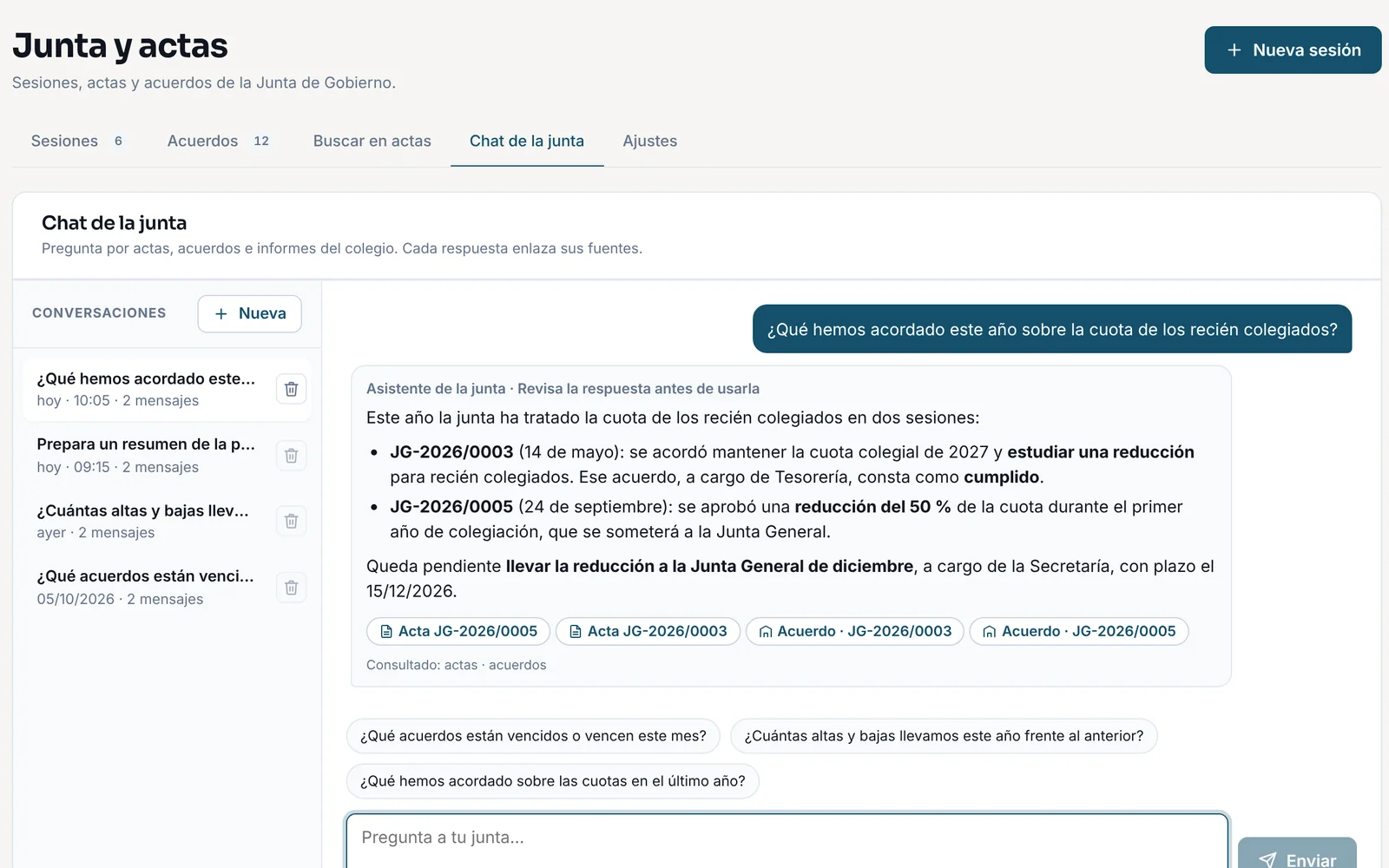Click document icon of Acta JG-2026/0005 chip
1389x868 pixels.
click(386, 632)
